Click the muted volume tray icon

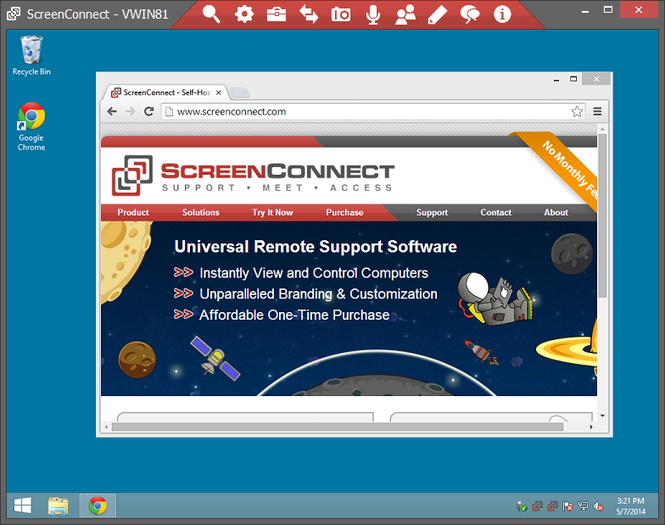[x=598, y=506]
